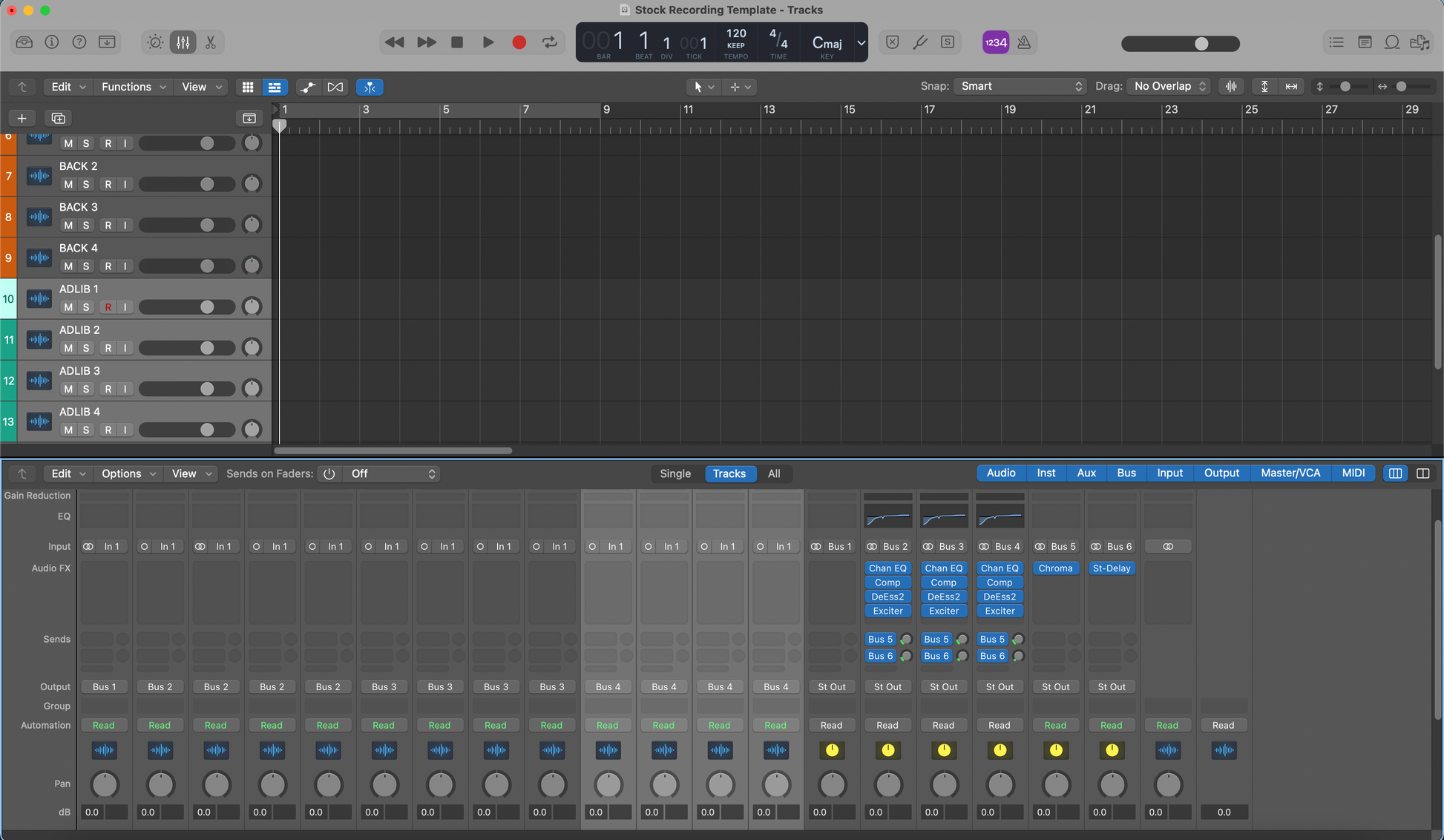Open the Mixer via toolbar icon
1444x840 pixels.
(183, 42)
